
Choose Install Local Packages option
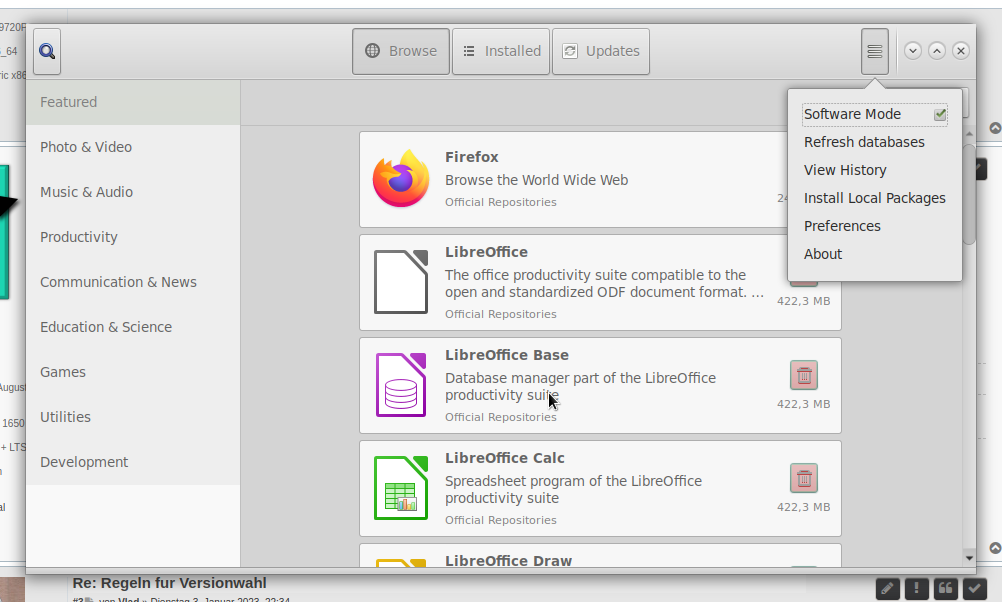coord(874,198)
